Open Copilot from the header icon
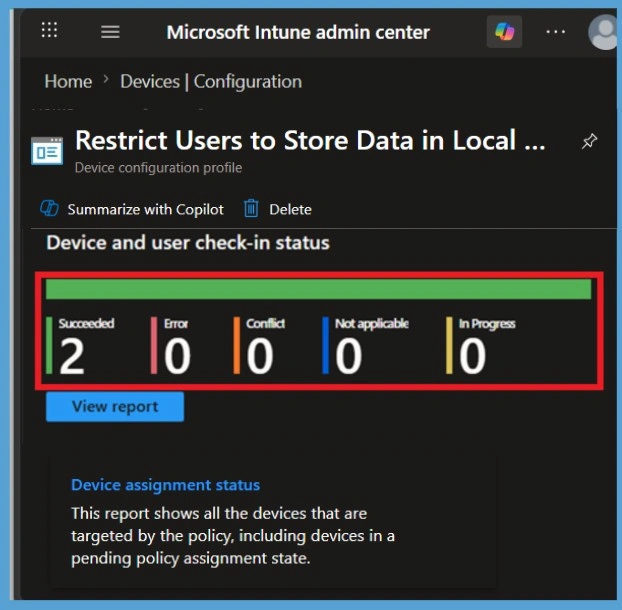This screenshot has height=610, width=622. pyautogui.click(x=504, y=32)
